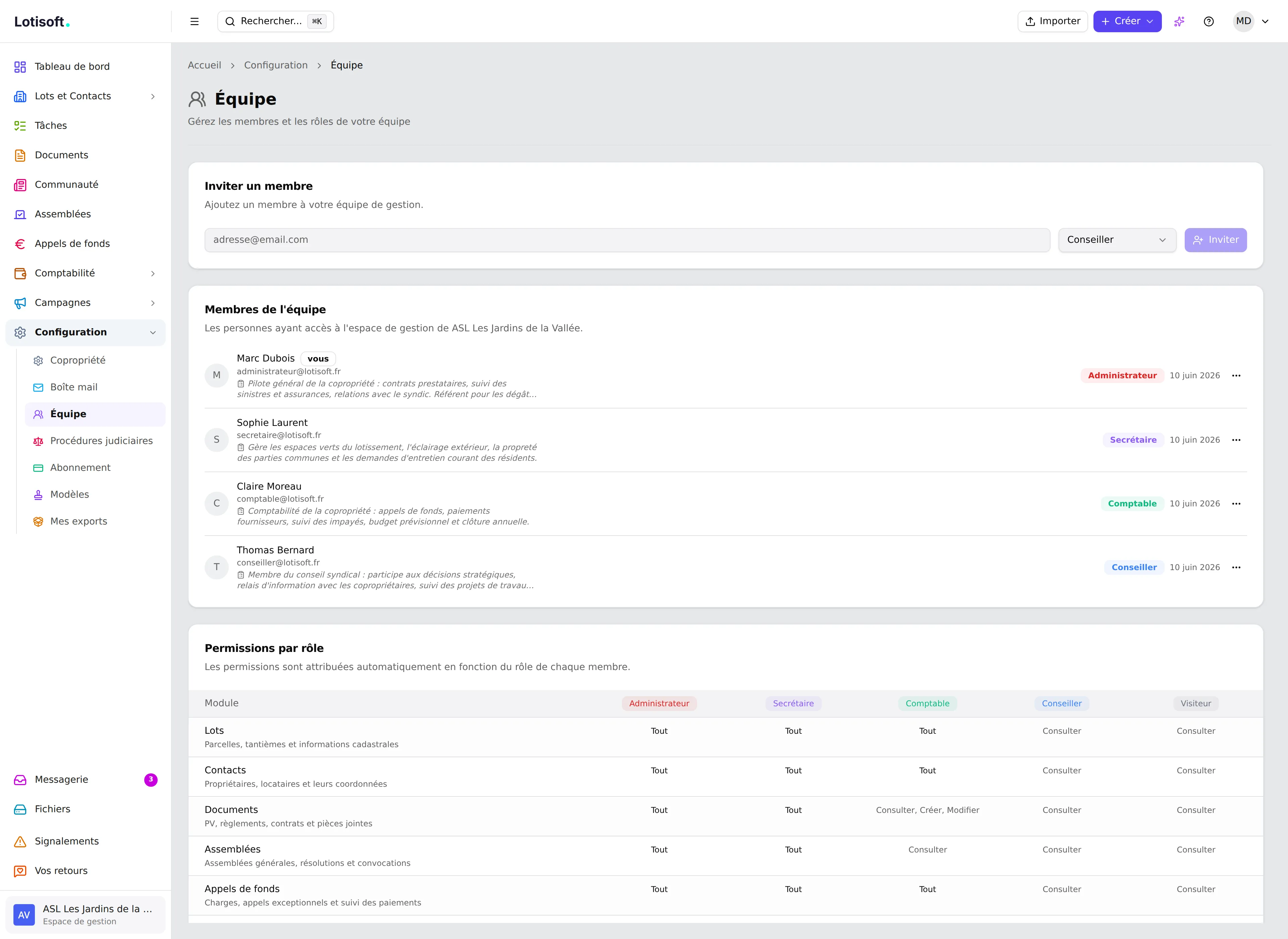Click the Campagnes megaphone icon
The width and height of the screenshot is (1288, 939).
point(20,303)
